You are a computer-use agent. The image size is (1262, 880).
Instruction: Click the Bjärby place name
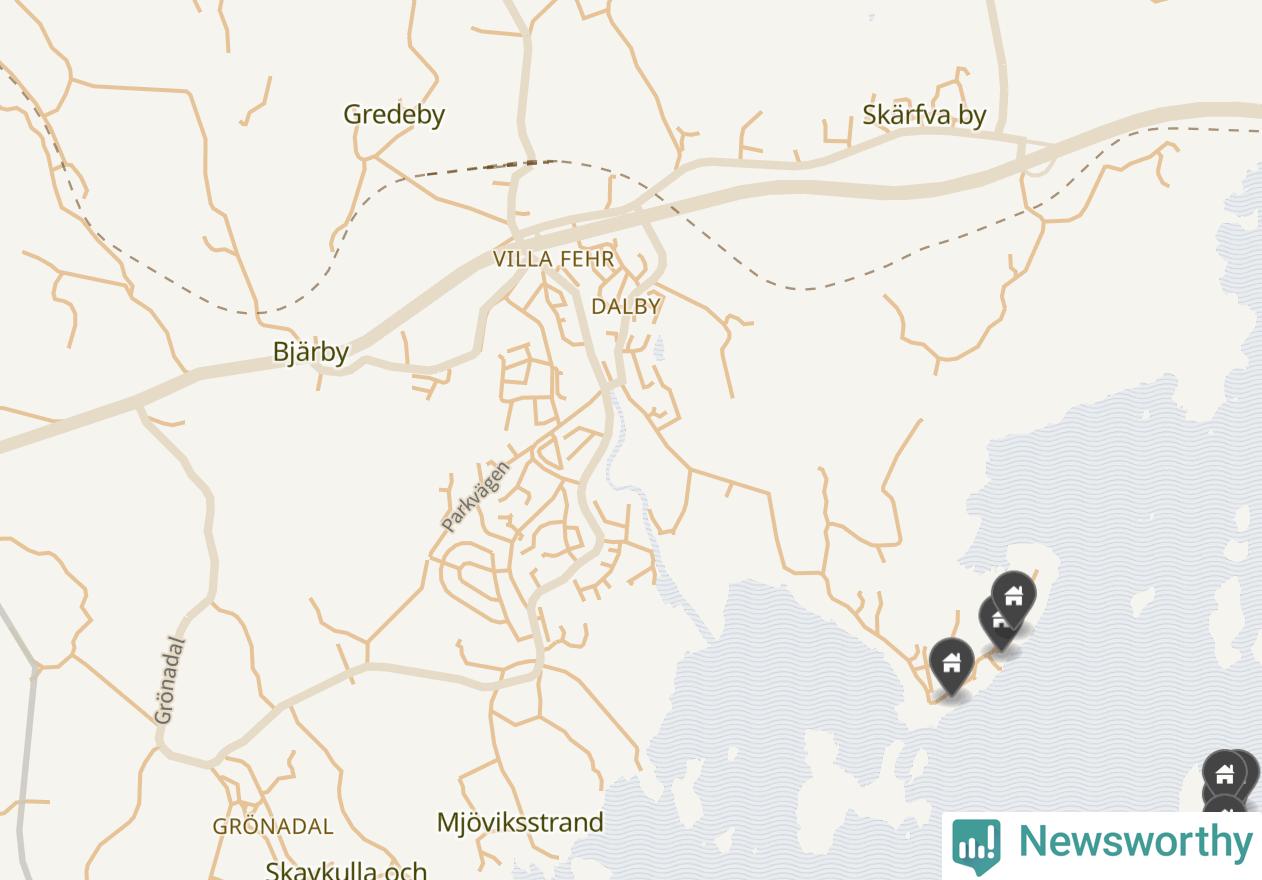311,352
